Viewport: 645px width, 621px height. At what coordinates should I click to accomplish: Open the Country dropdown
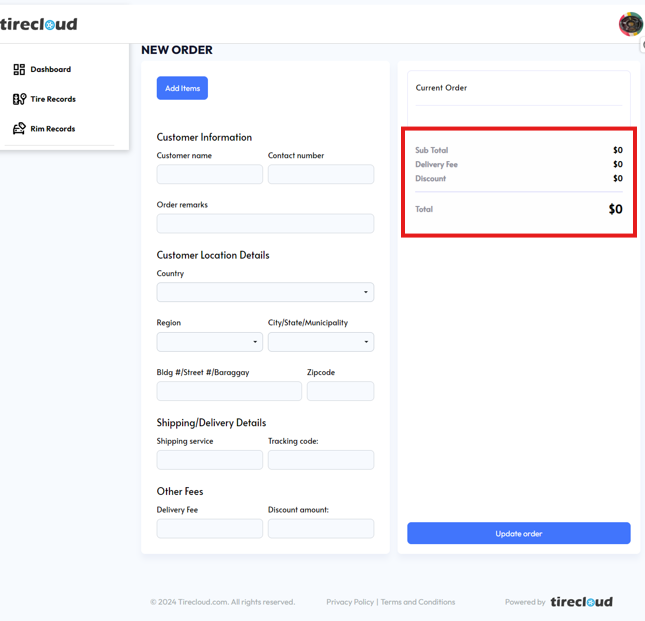tap(265, 292)
